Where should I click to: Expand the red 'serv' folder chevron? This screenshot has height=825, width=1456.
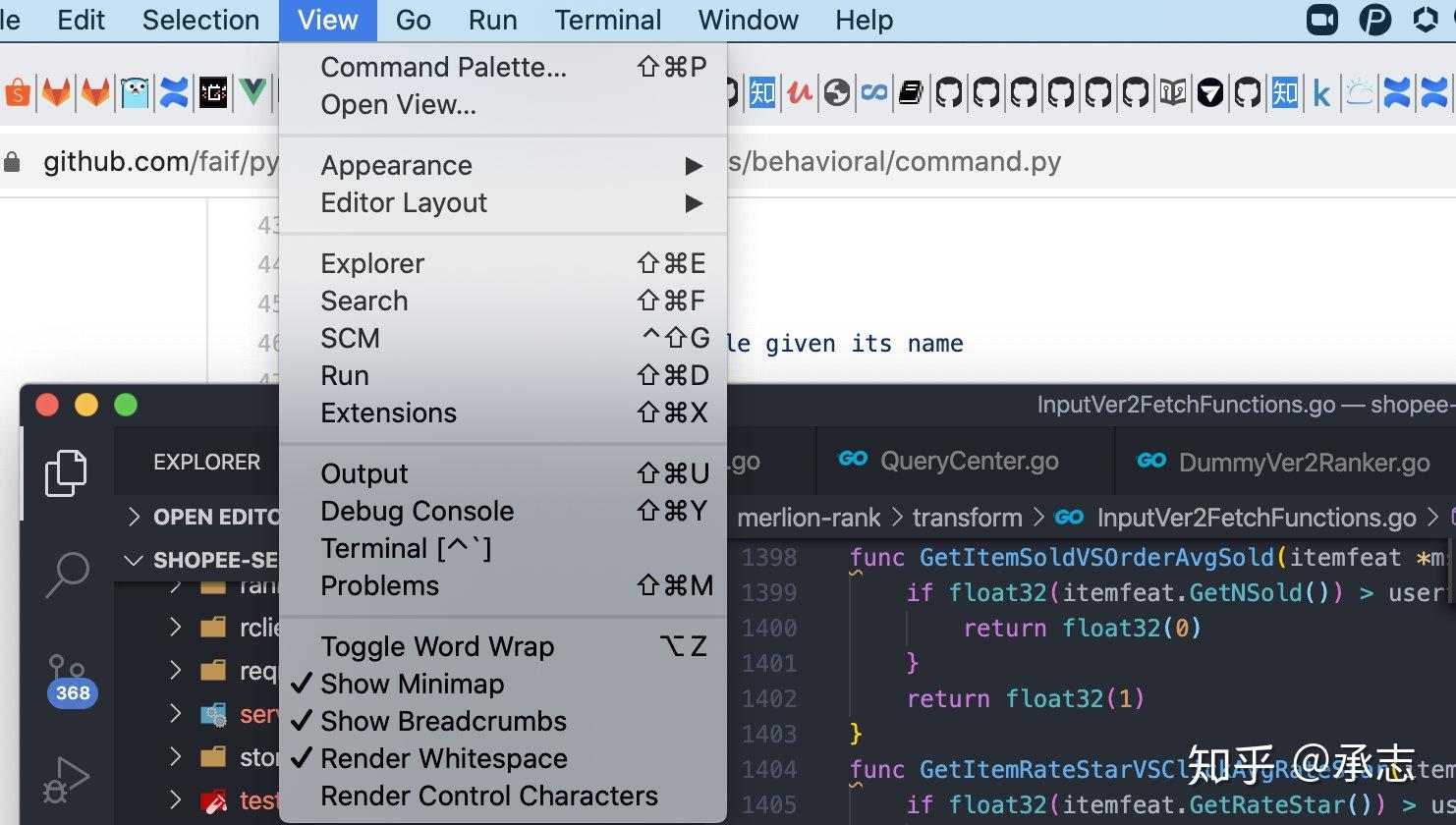[x=176, y=713]
